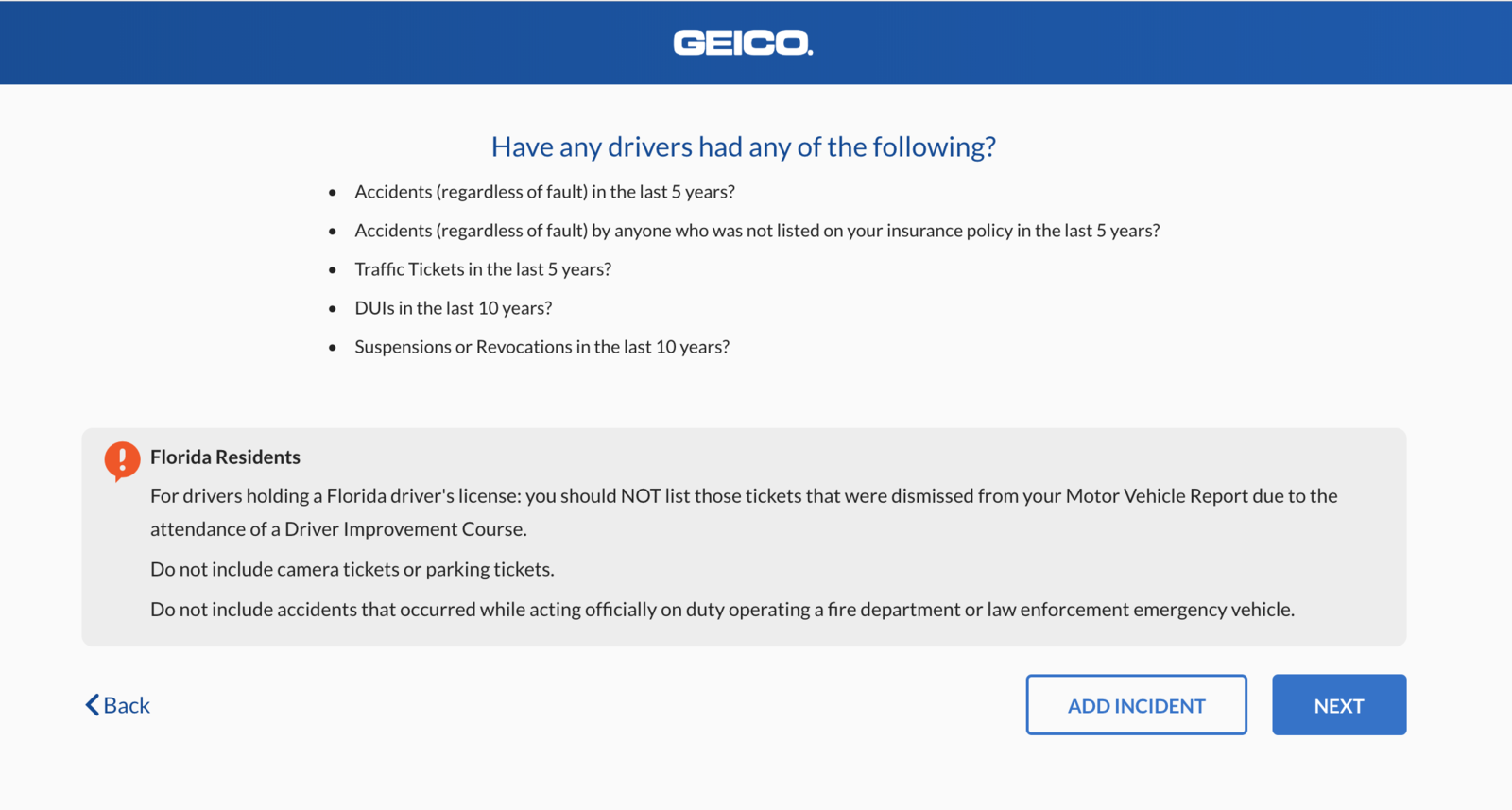Click the GEICO logo in the header

click(x=743, y=43)
